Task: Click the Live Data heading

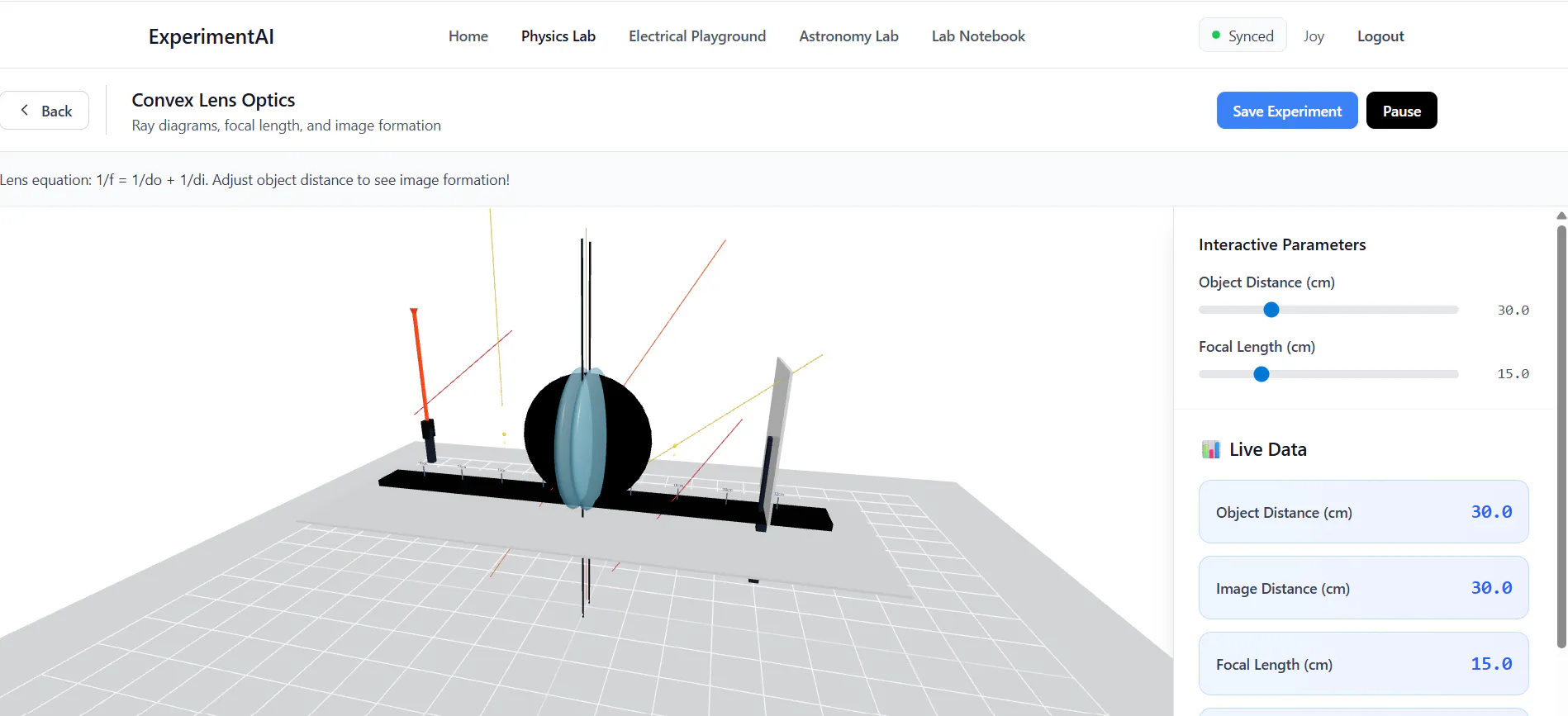Action: coord(1267,449)
